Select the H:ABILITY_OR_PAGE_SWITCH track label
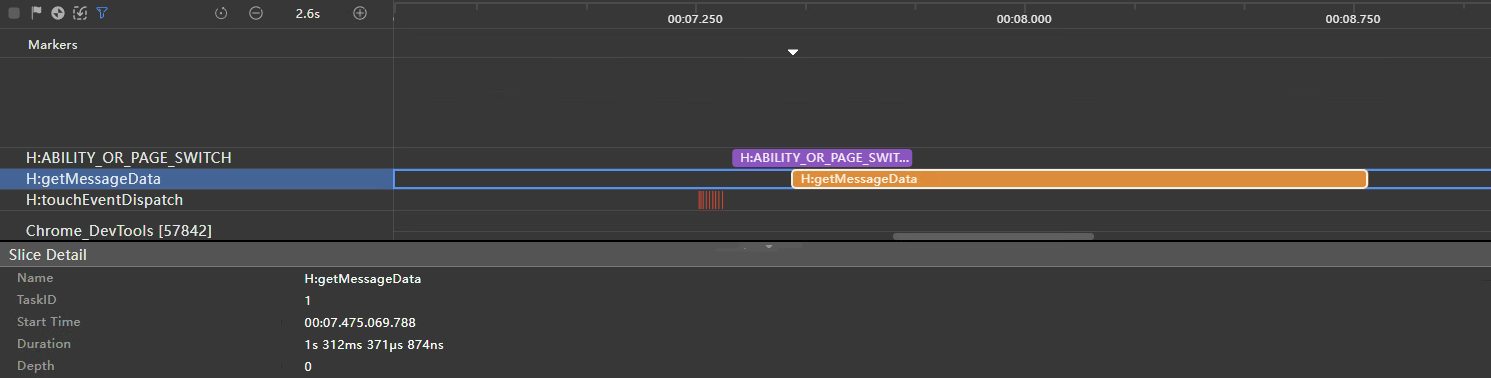 (129, 158)
